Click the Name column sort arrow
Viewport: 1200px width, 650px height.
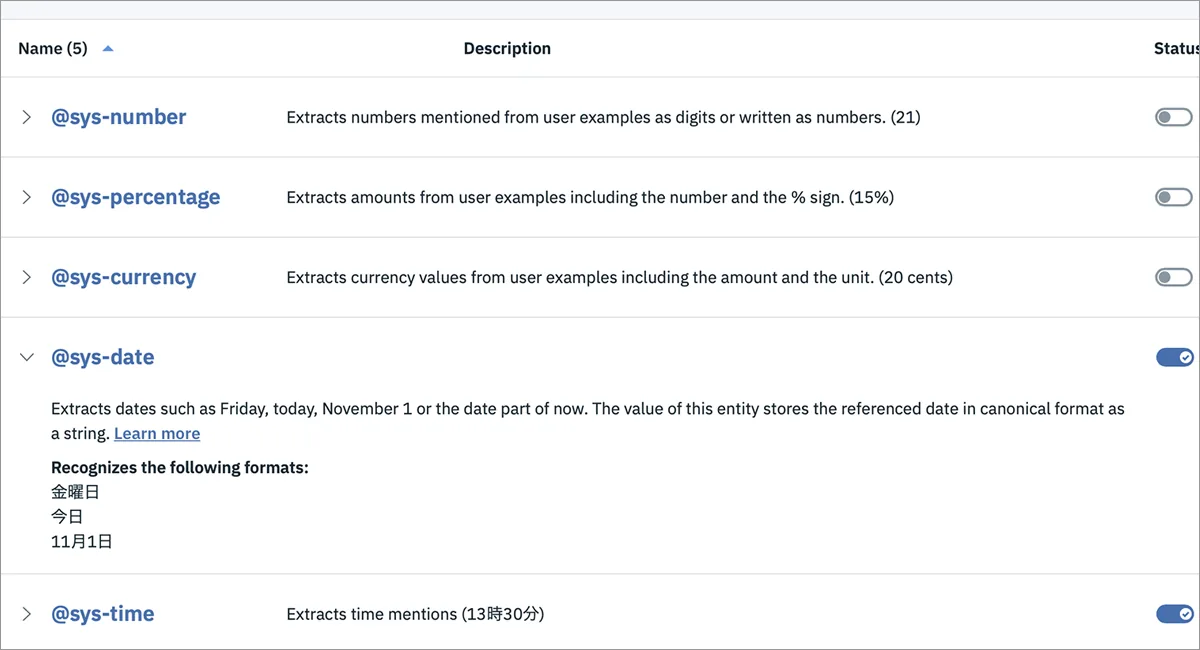[x=108, y=48]
